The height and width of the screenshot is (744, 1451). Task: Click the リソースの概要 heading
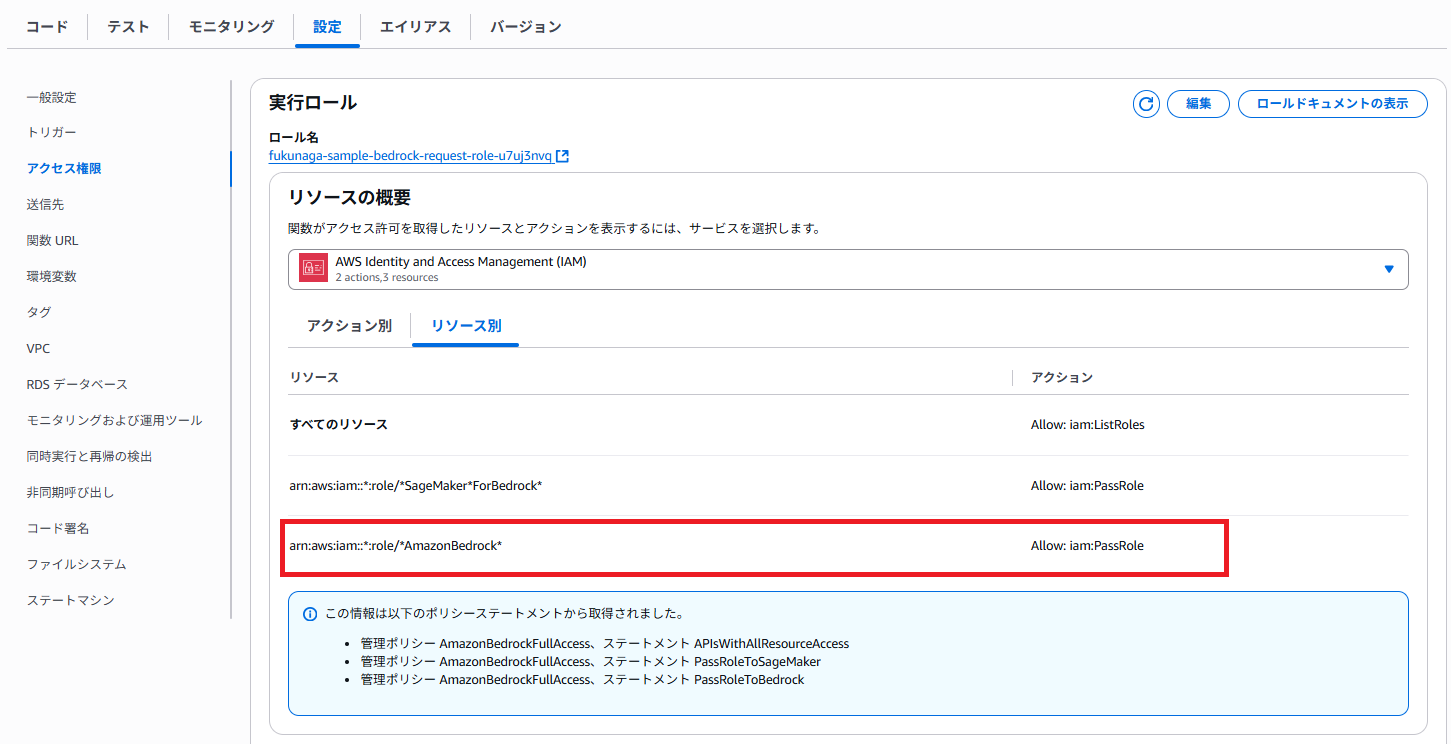point(349,197)
